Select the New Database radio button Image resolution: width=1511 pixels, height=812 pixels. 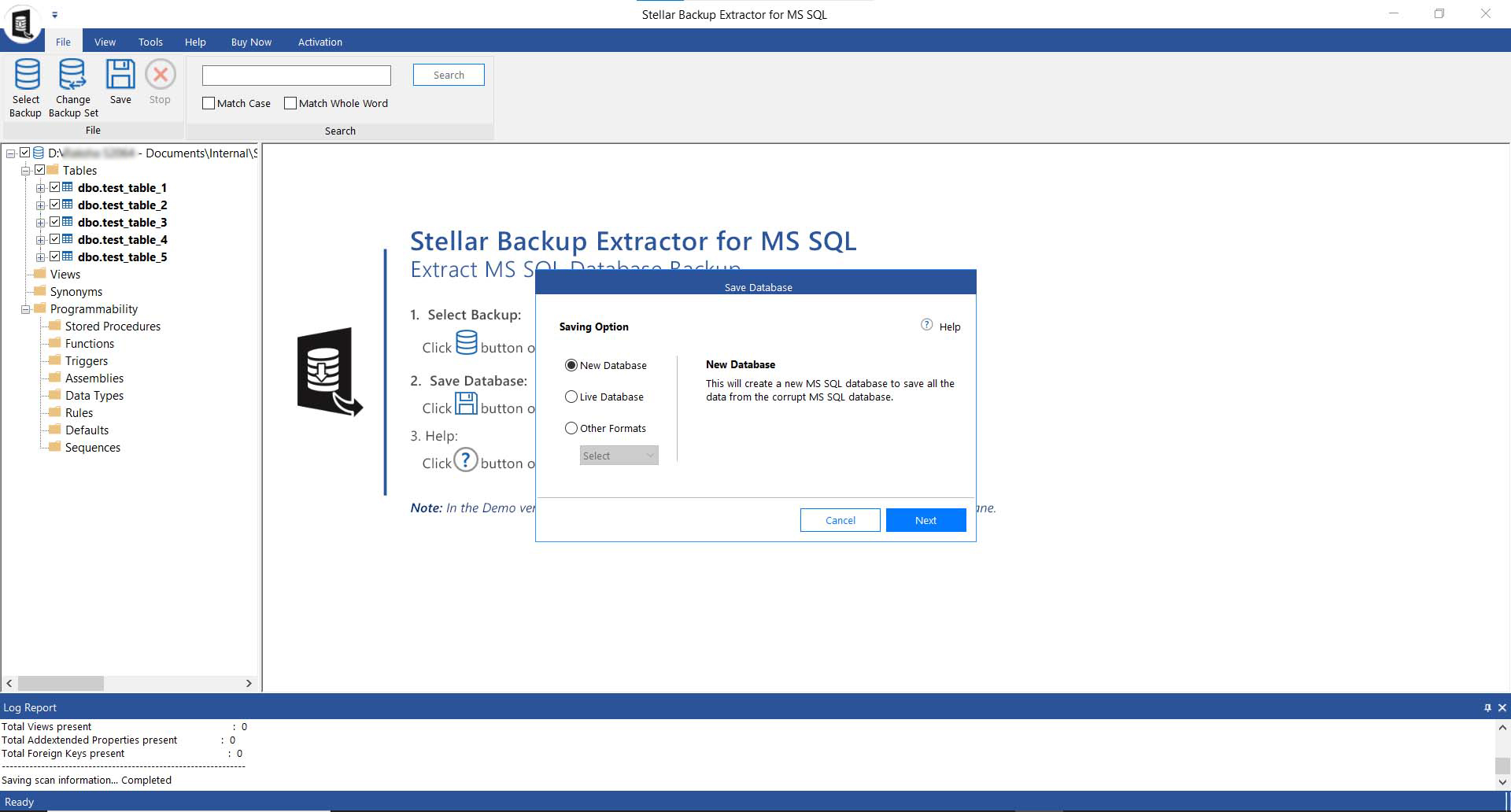pyautogui.click(x=571, y=365)
